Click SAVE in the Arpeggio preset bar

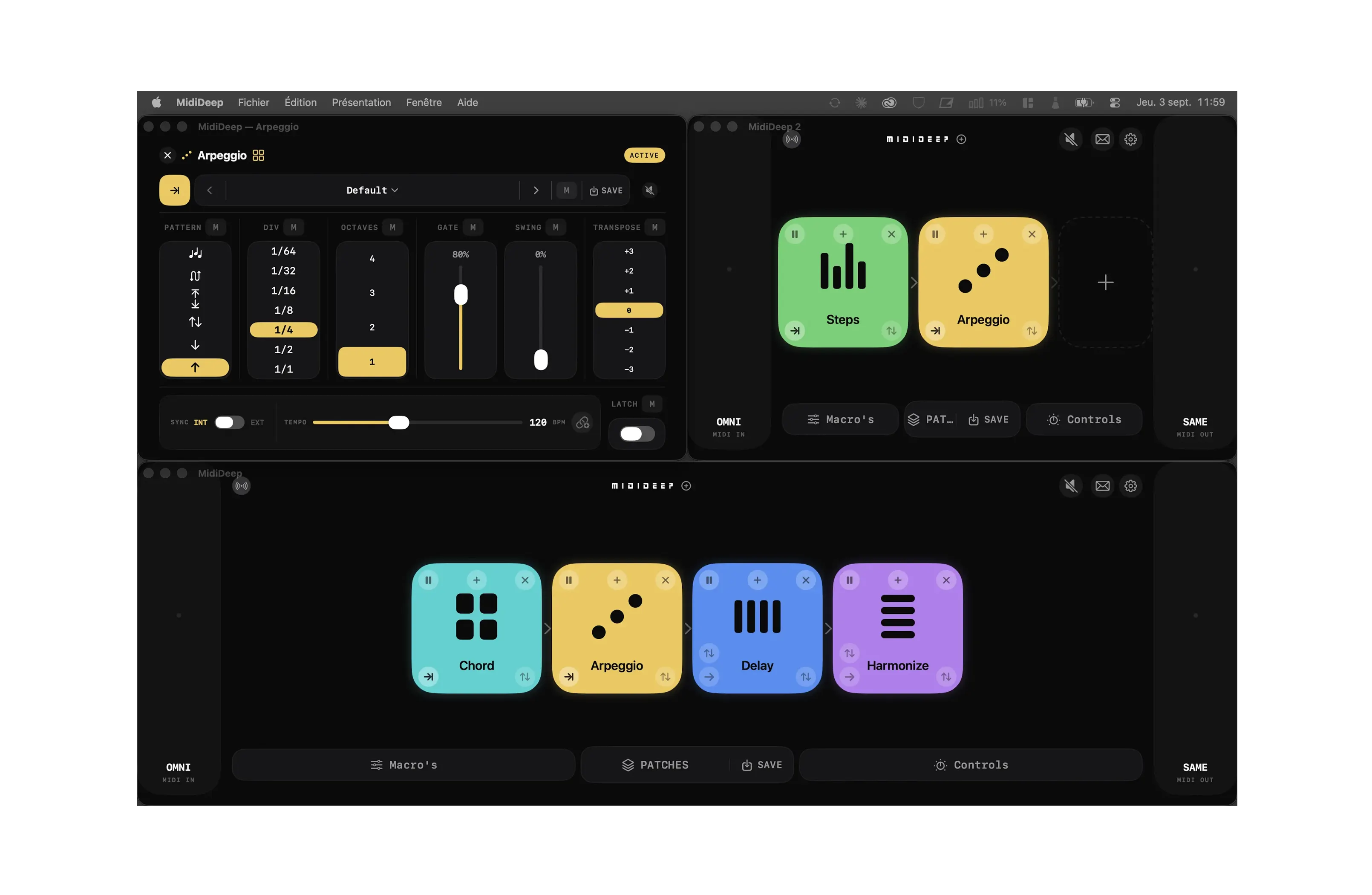coord(606,191)
